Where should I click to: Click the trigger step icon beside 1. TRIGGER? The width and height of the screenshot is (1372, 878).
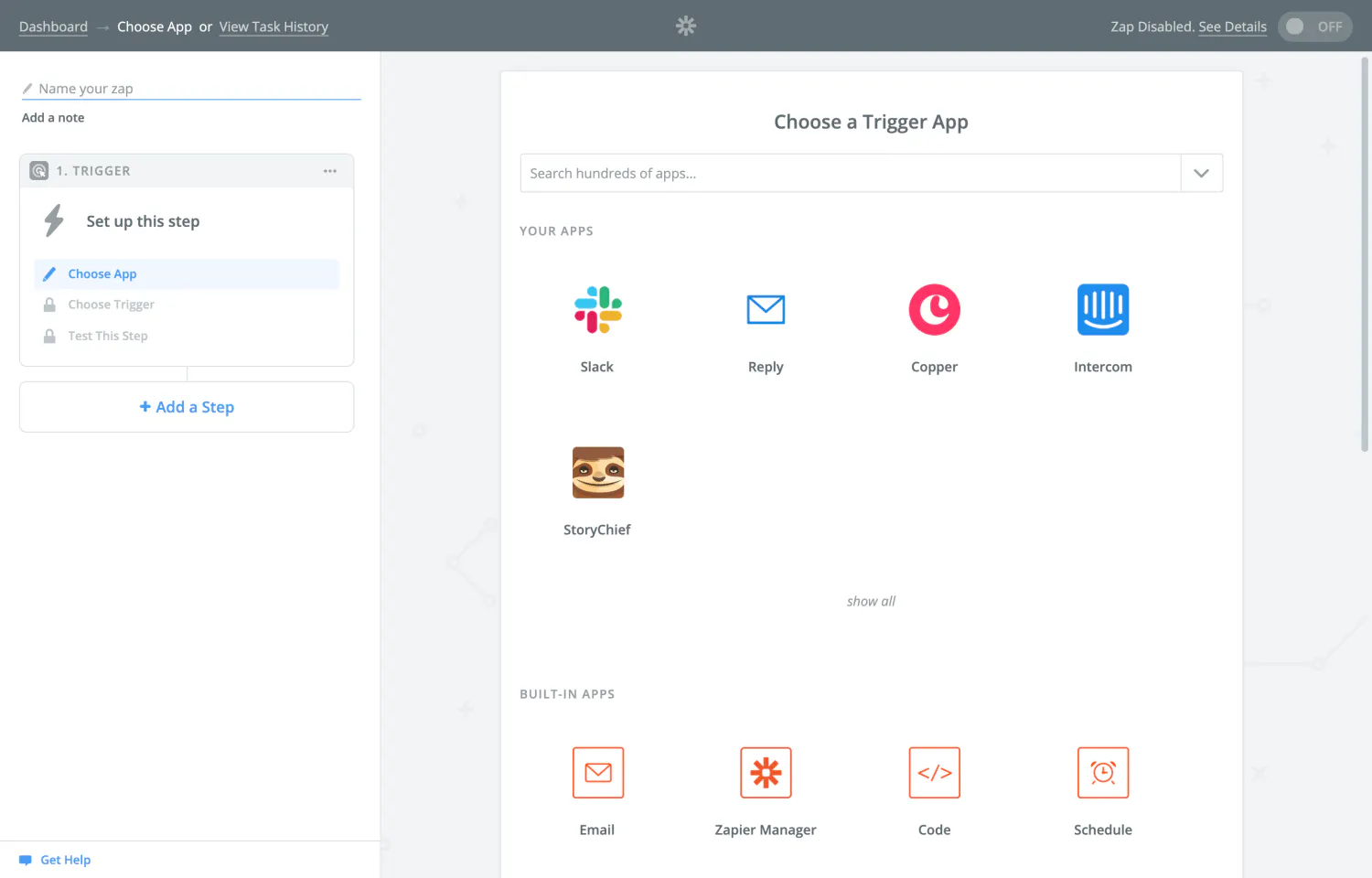[39, 171]
